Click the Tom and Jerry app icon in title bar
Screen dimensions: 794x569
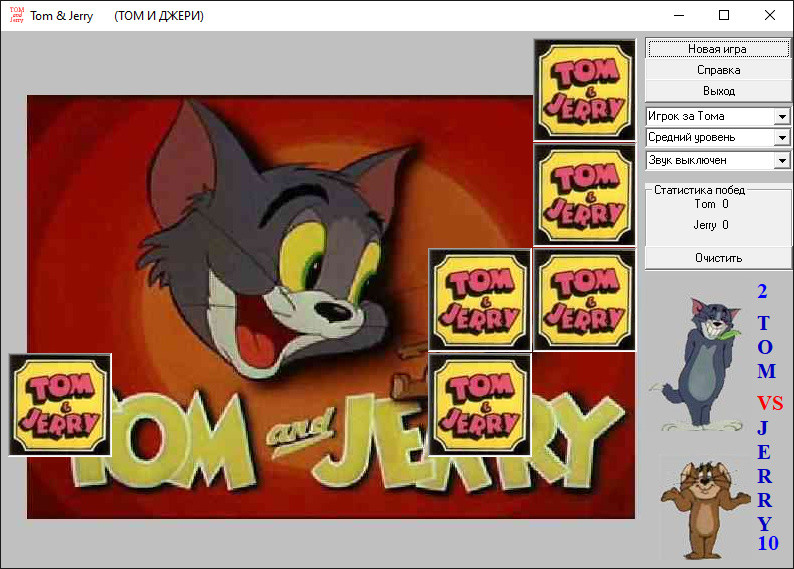[17, 15]
